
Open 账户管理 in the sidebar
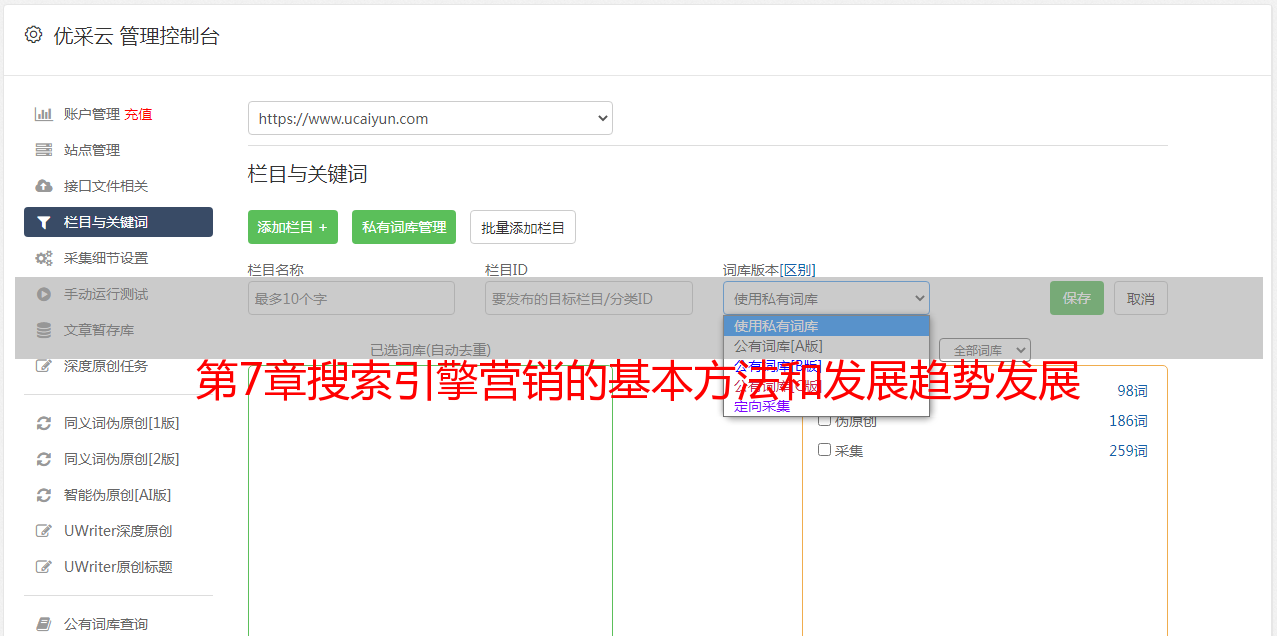[x=91, y=114]
